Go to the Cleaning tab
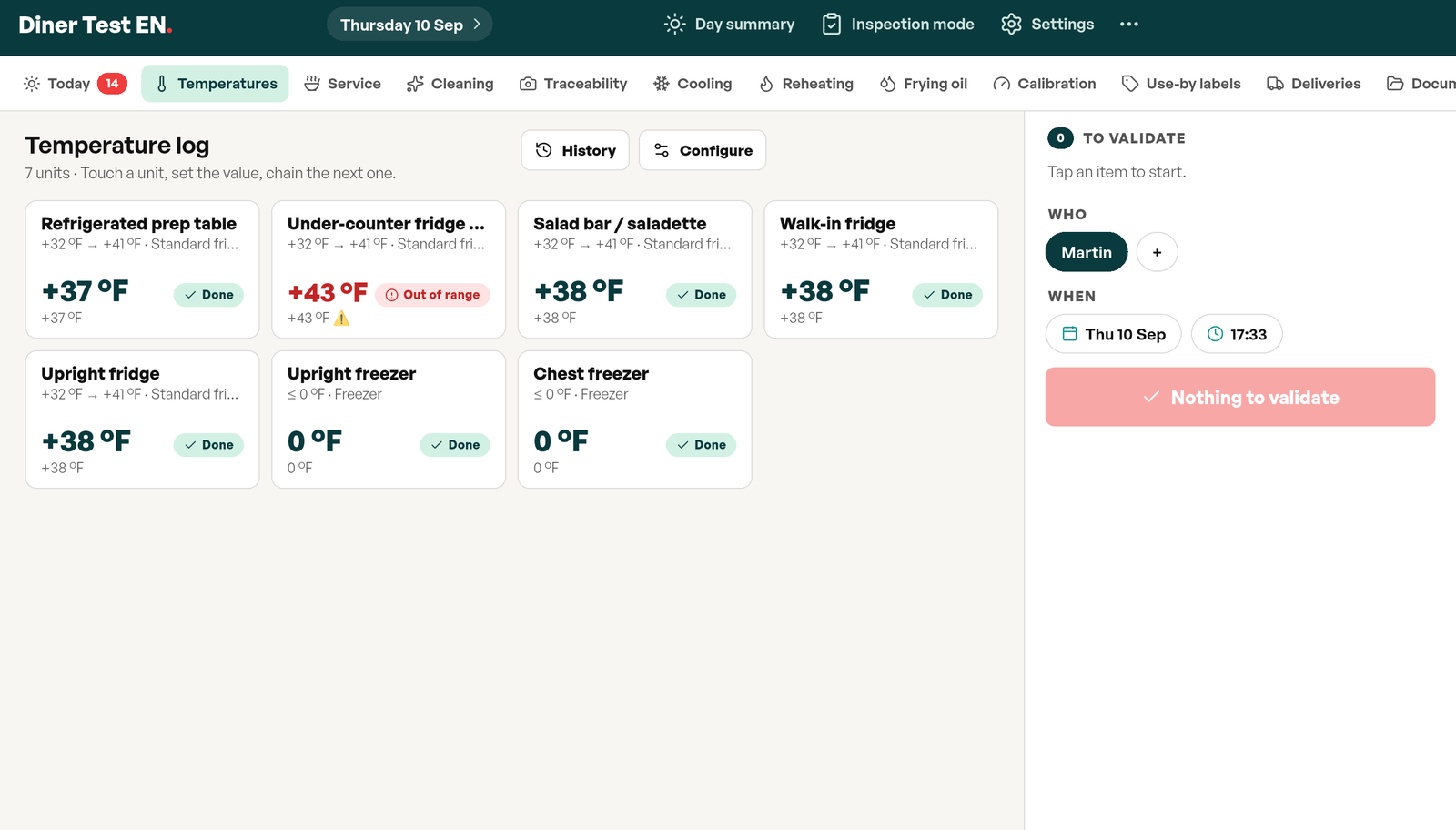The width and height of the screenshot is (1456, 830). click(x=450, y=84)
